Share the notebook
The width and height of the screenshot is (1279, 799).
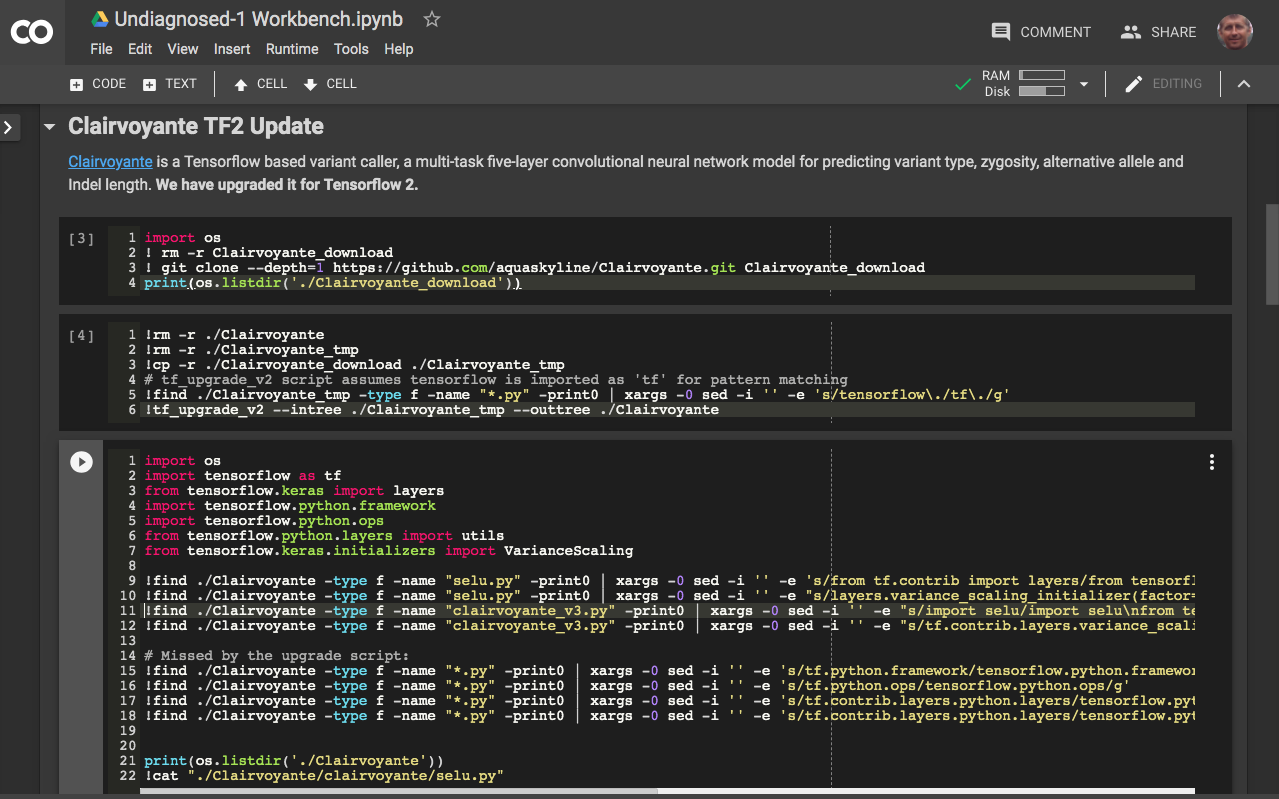[x=1158, y=32]
